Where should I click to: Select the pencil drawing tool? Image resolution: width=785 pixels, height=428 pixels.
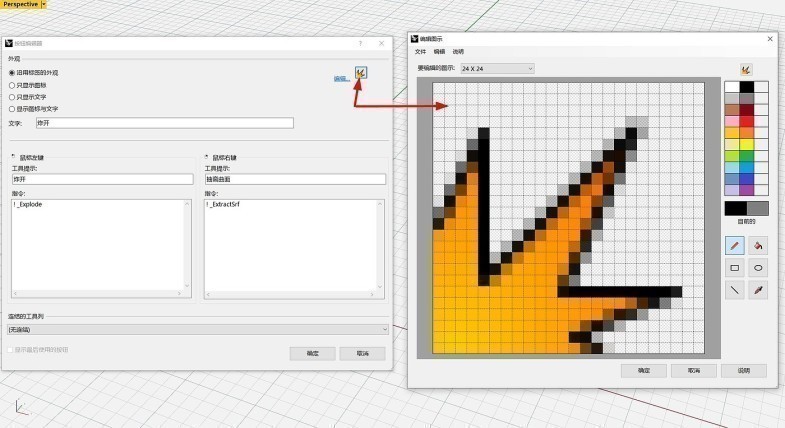[x=735, y=245]
